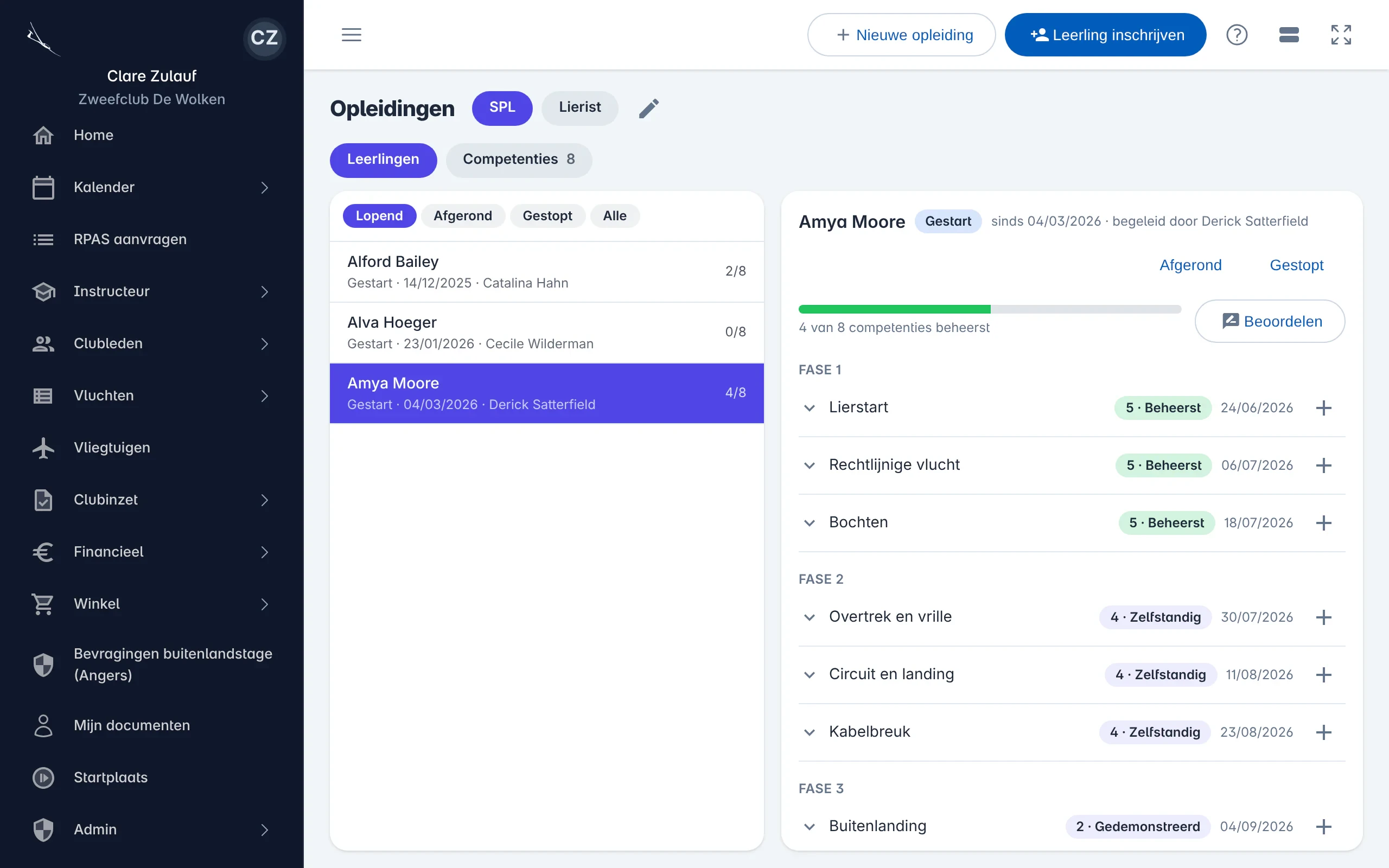This screenshot has width=1389, height=868.
Task: Open Mijn documenten in the sidebar
Action: point(151,725)
